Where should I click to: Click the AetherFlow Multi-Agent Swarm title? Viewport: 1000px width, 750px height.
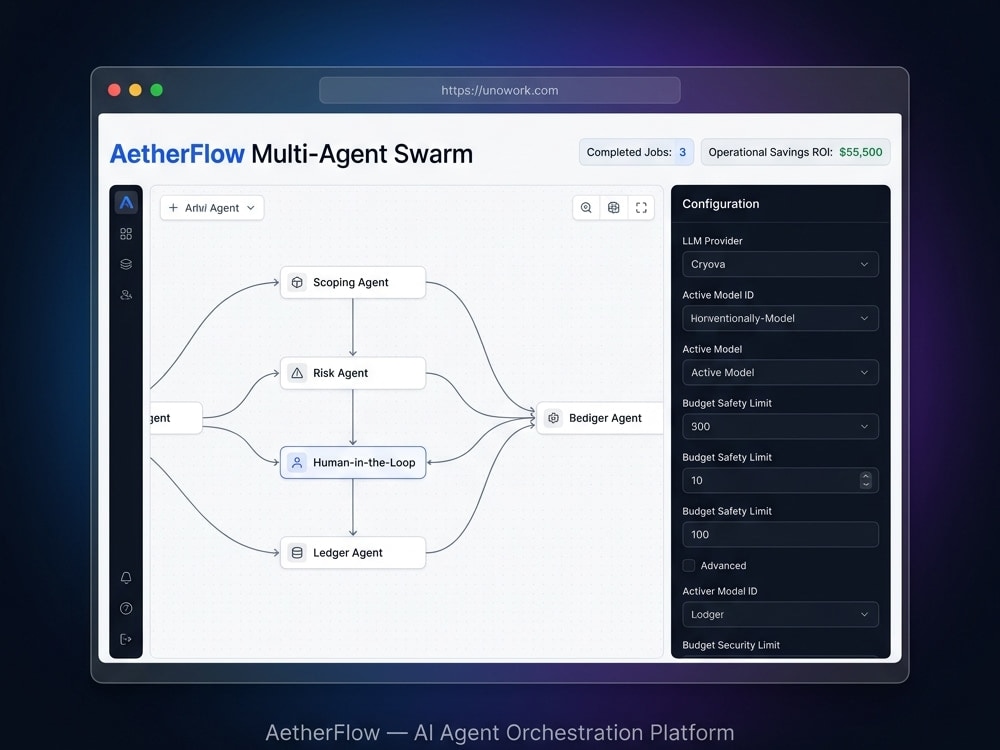point(291,154)
